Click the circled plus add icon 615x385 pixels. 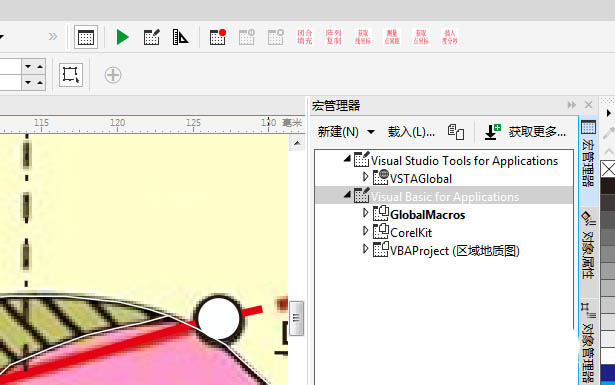(113, 75)
